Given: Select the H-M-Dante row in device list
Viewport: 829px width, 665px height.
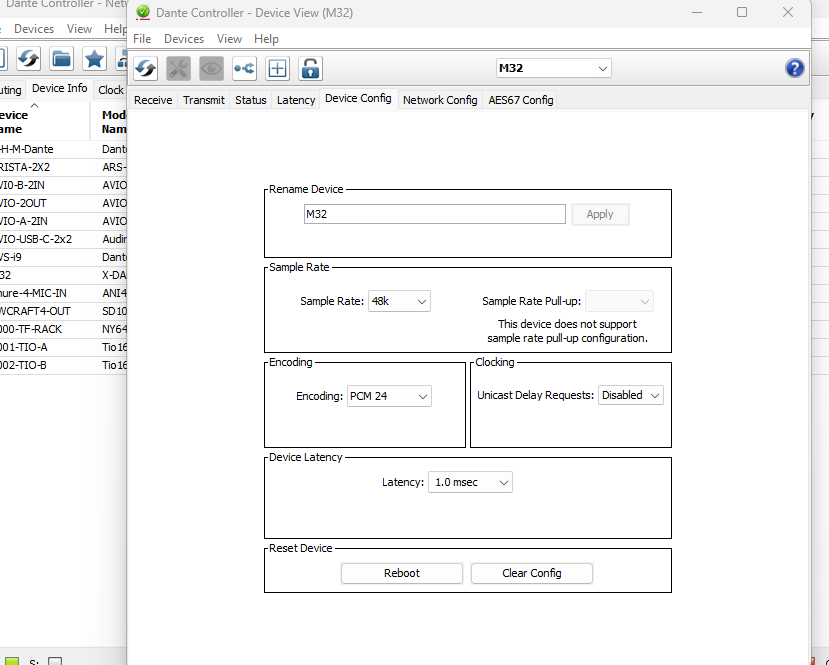Looking at the screenshot, I should click(x=63, y=149).
